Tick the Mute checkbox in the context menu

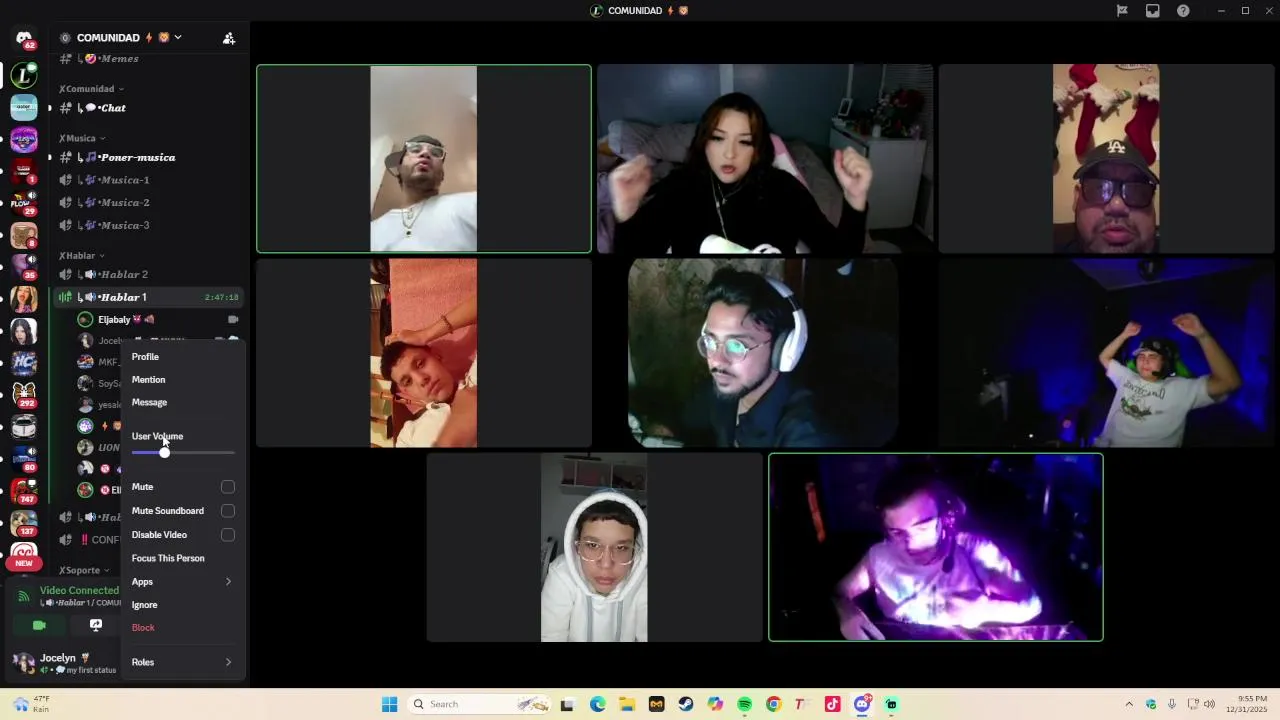(x=228, y=487)
